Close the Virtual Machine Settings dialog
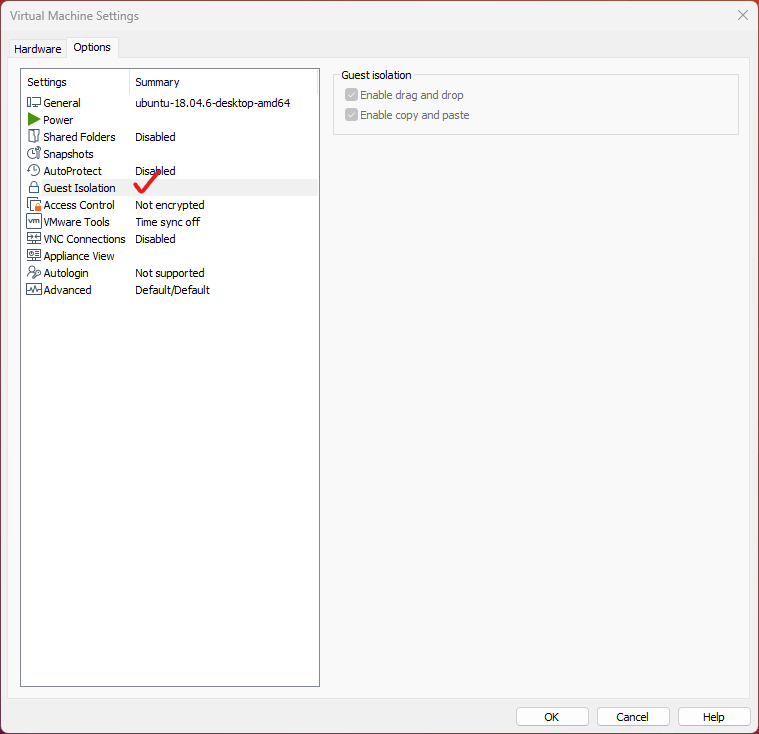This screenshot has width=759, height=734. point(743,15)
